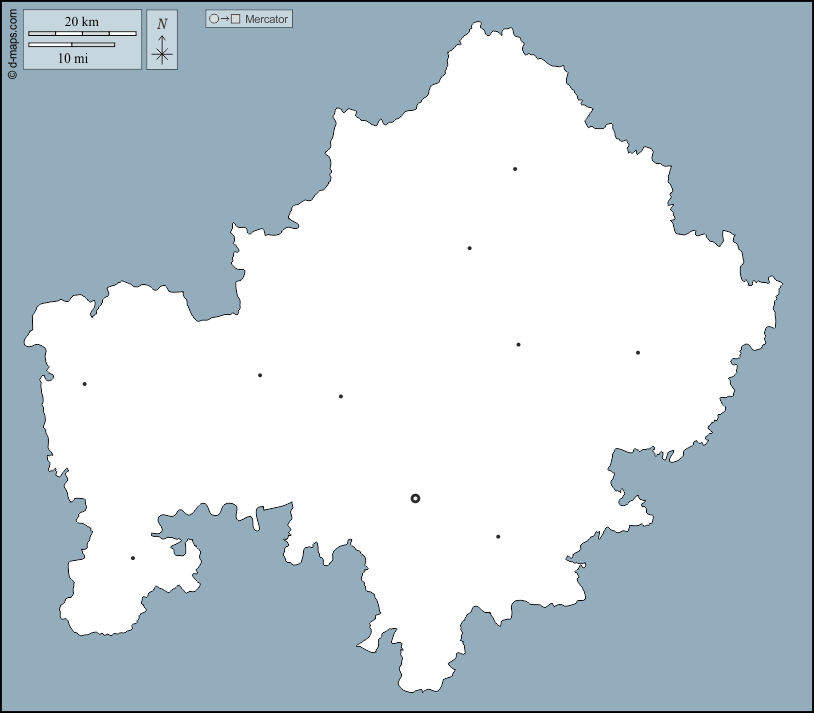This screenshot has width=814, height=713.
Task: Select the easternmost city dot
Action: 638,352
